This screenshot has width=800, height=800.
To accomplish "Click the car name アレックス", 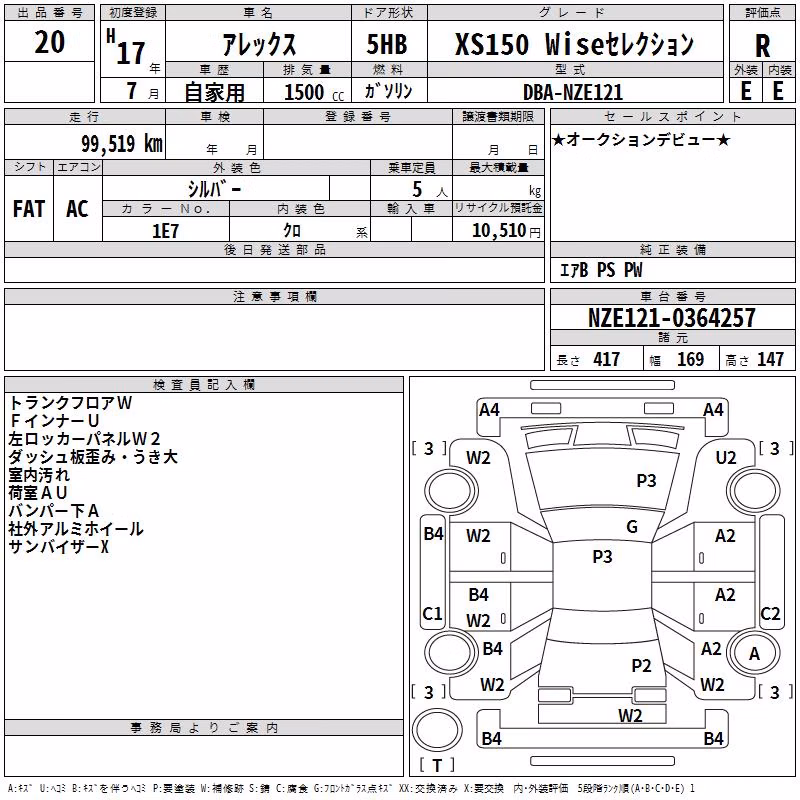I will coord(259,44).
